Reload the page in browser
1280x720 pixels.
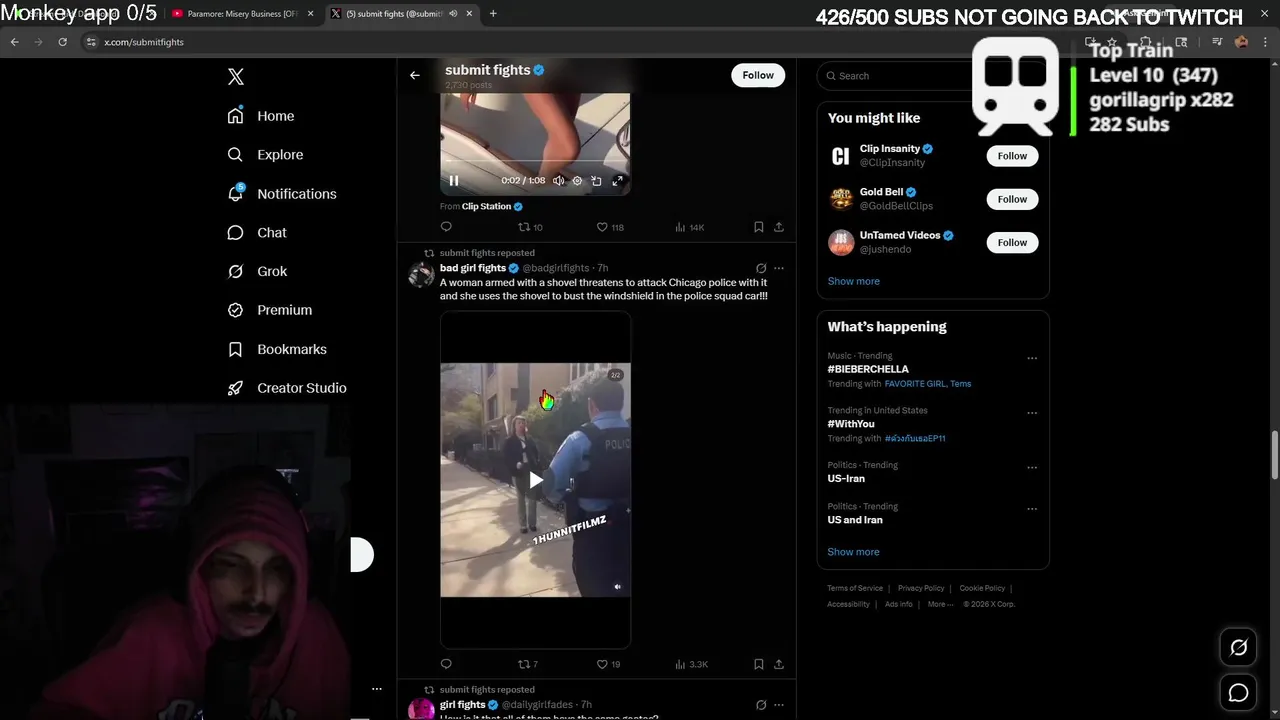coord(62,42)
